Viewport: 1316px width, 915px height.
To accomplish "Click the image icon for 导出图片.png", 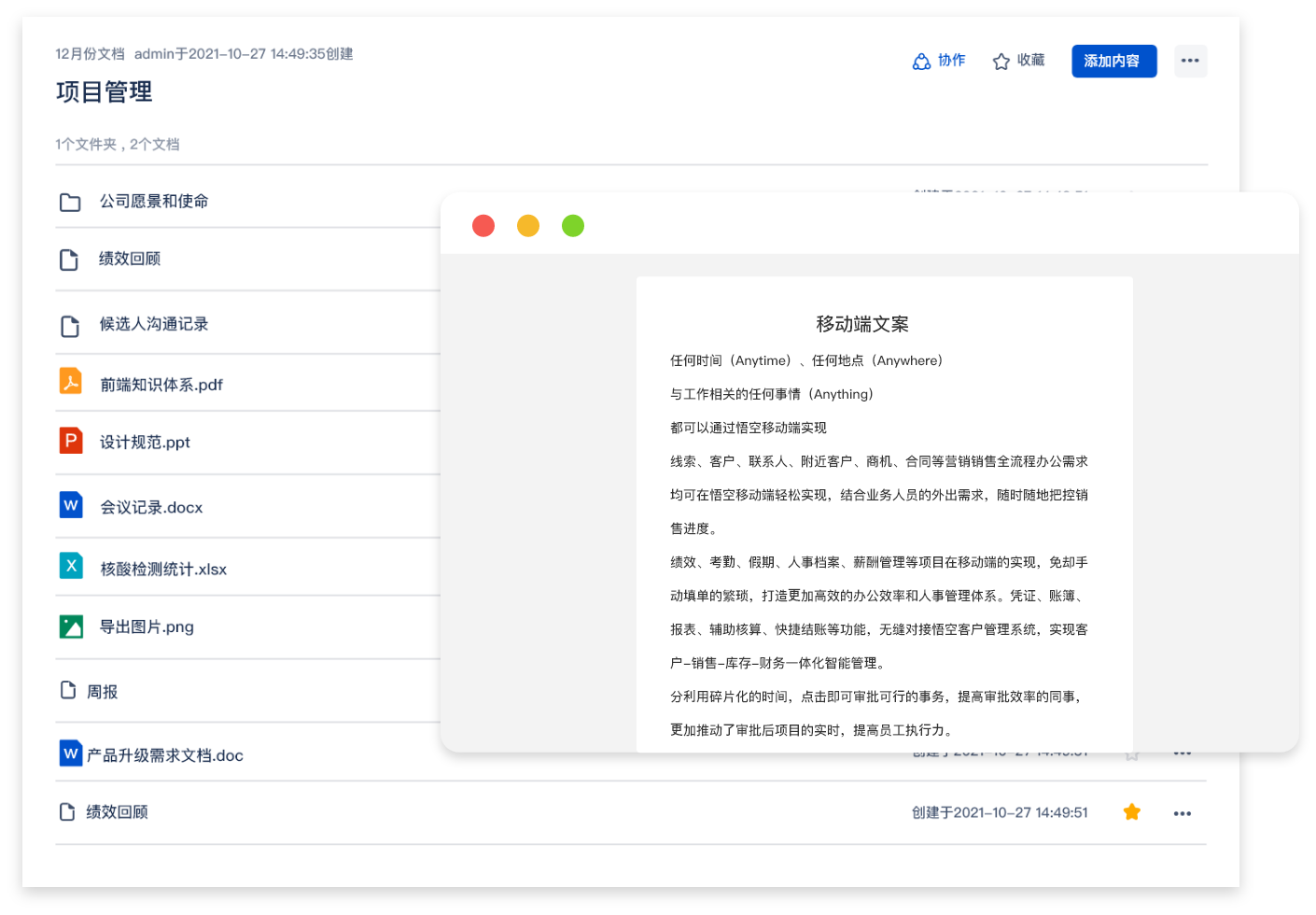I will (x=71, y=626).
